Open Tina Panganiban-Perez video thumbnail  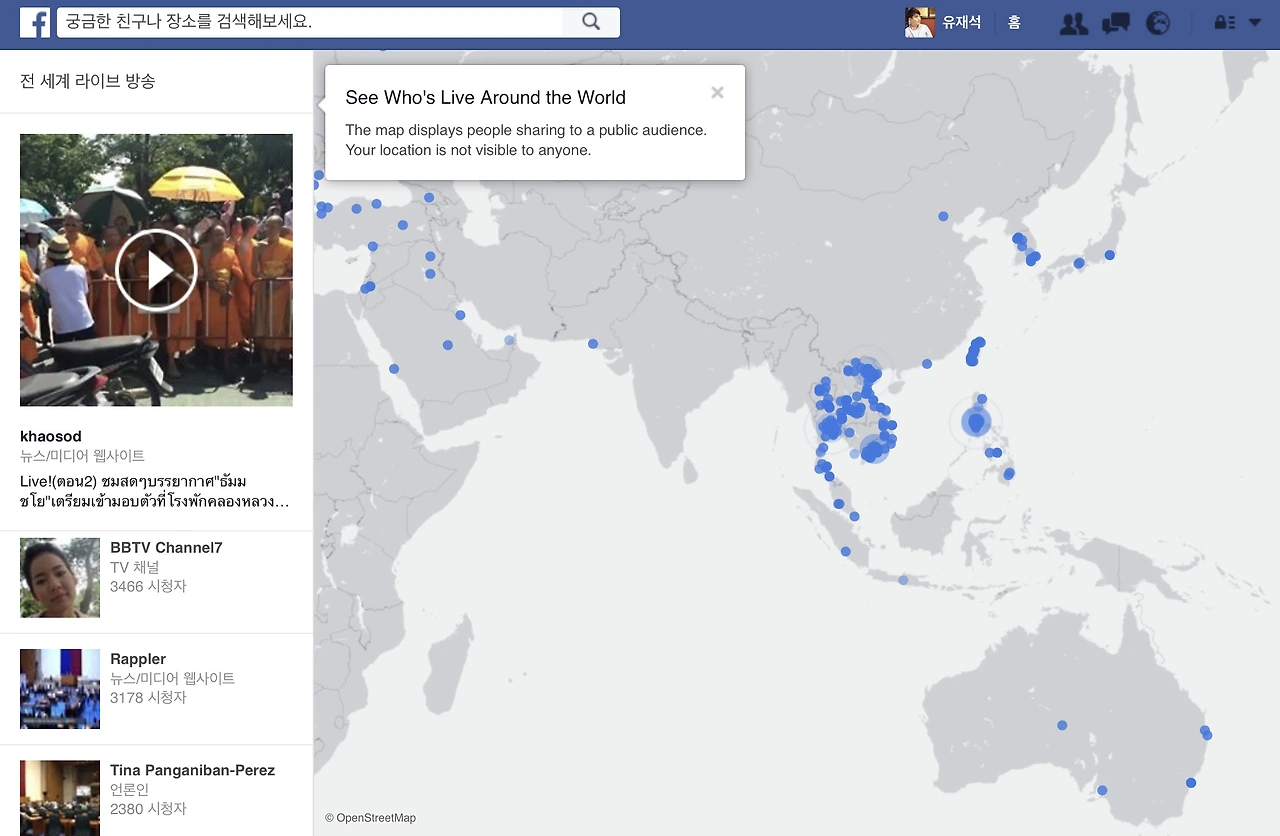(60, 798)
